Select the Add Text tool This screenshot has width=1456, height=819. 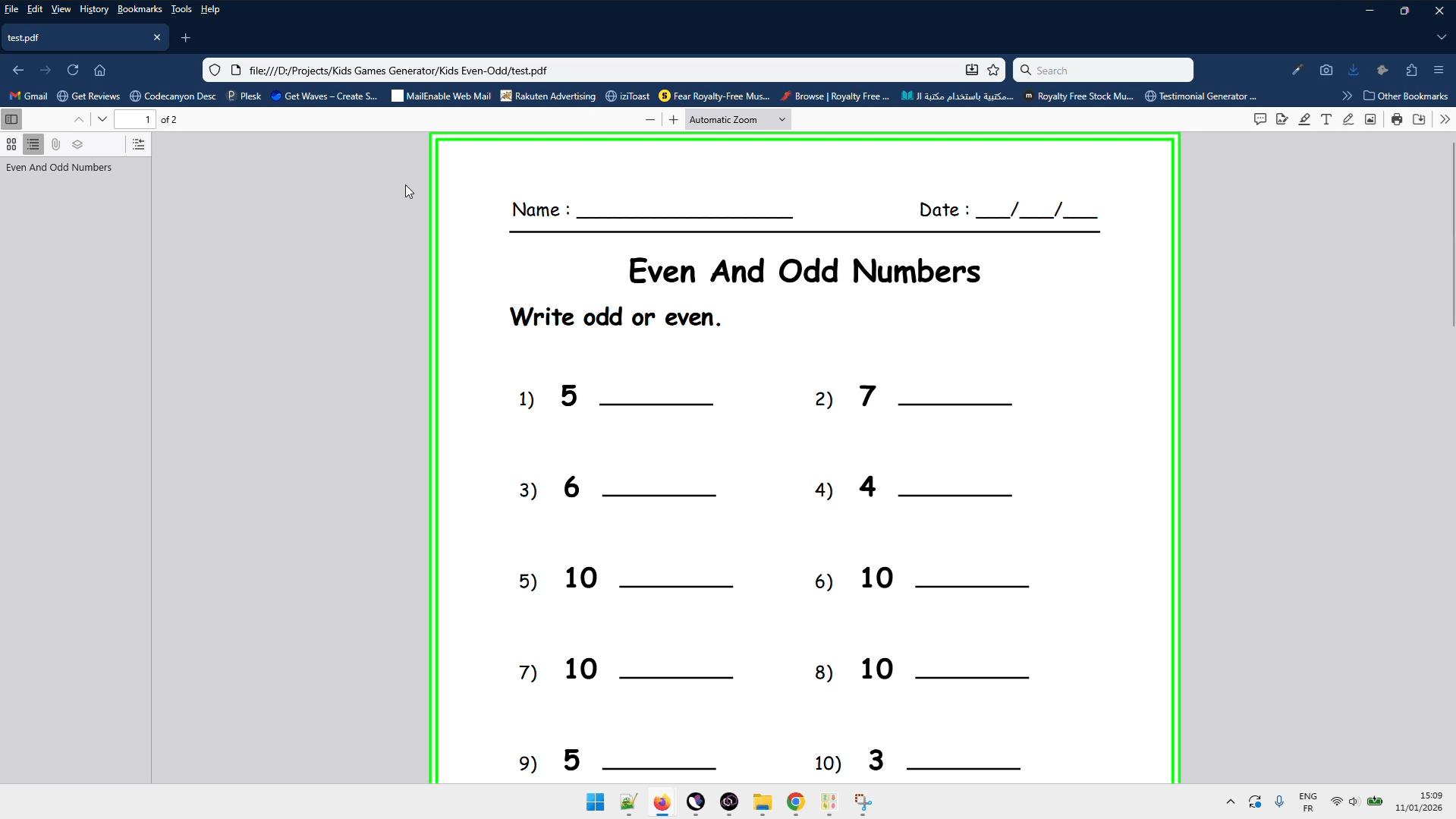point(1326,119)
